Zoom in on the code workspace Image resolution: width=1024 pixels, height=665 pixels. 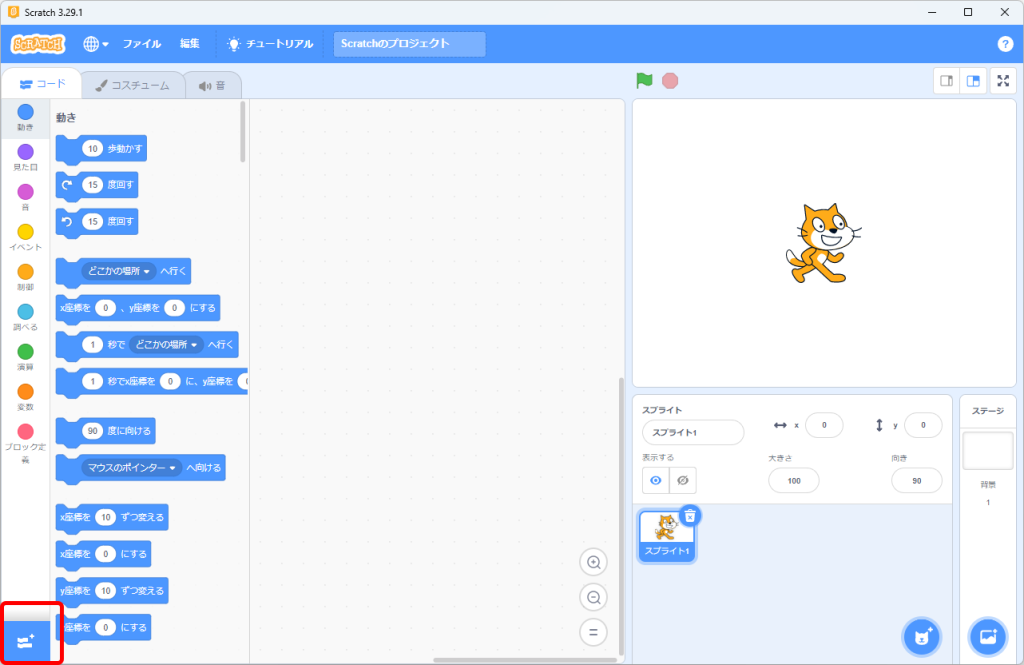point(593,562)
